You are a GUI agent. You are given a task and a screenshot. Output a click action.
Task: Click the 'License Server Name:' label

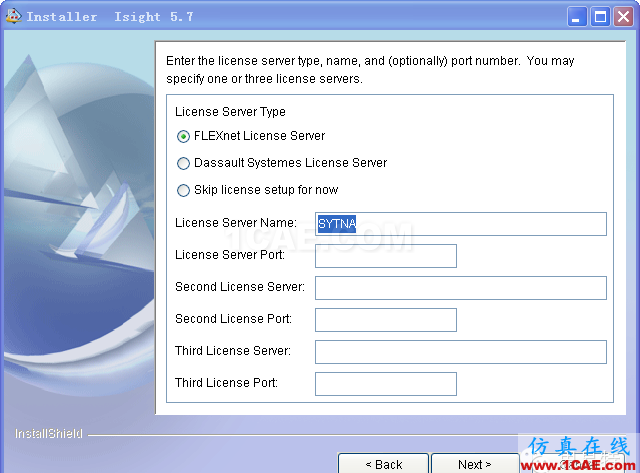[236, 223]
